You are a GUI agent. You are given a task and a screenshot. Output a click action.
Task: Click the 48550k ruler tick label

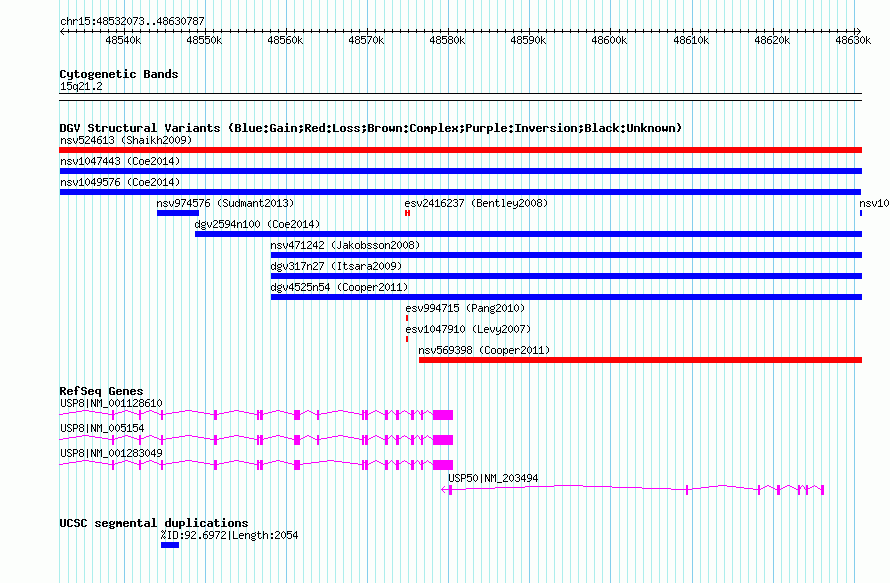point(204,40)
